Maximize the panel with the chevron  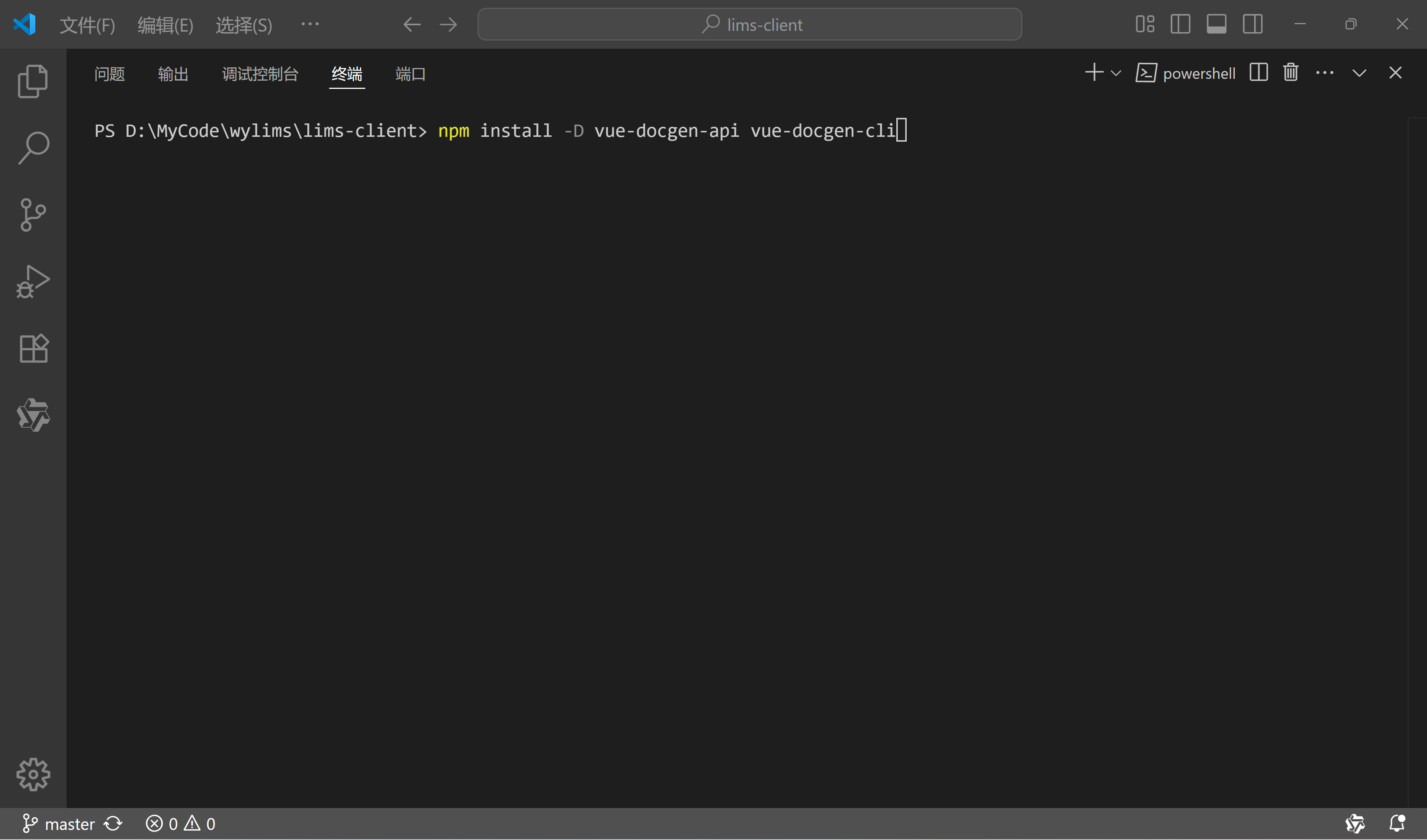click(x=1359, y=73)
